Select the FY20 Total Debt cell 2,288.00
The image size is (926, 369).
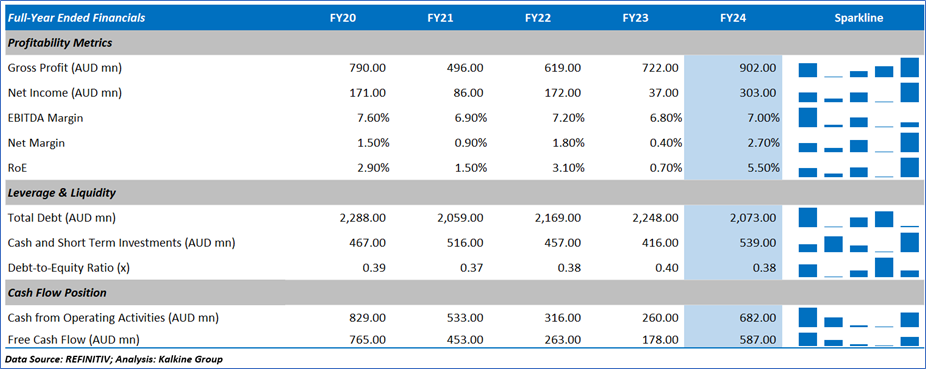coord(363,218)
